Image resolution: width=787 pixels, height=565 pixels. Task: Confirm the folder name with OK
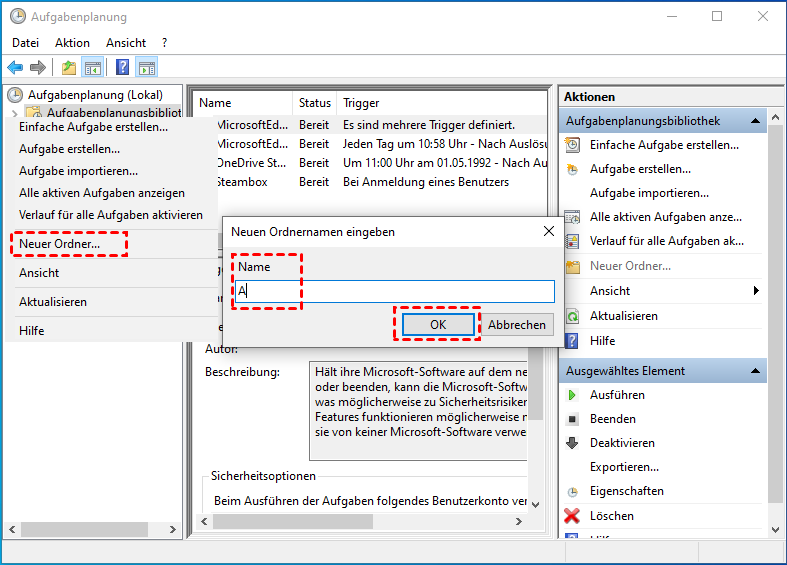click(x=438, y=325)
